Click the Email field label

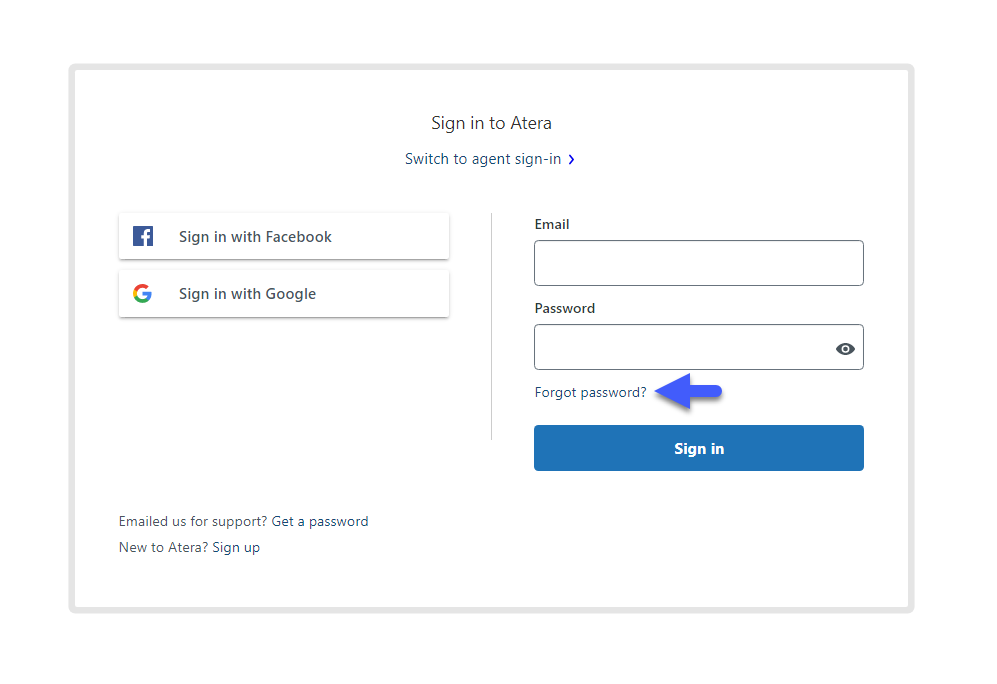pos(552,224)
